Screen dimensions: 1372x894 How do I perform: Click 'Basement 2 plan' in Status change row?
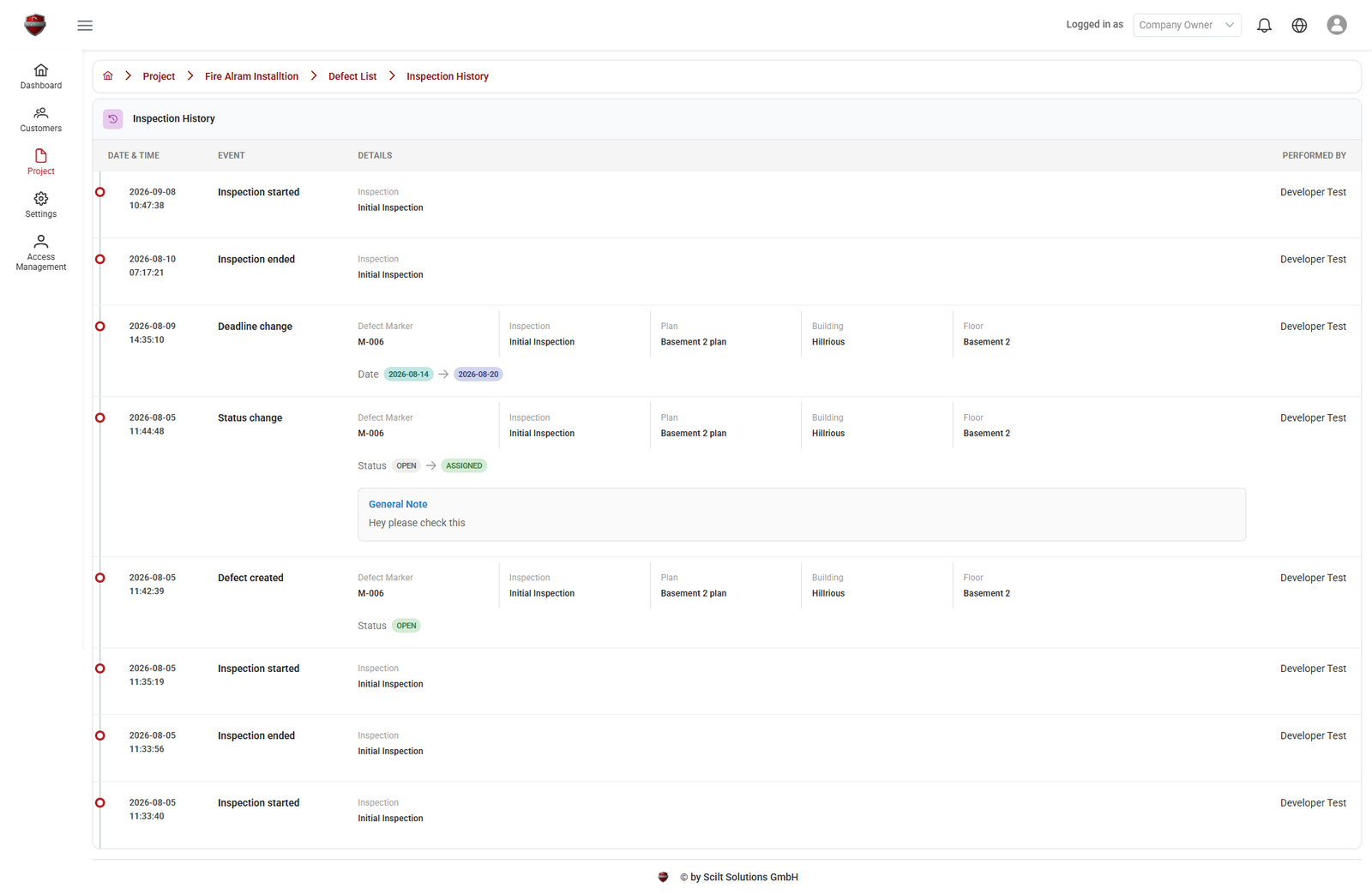[693, 434]
